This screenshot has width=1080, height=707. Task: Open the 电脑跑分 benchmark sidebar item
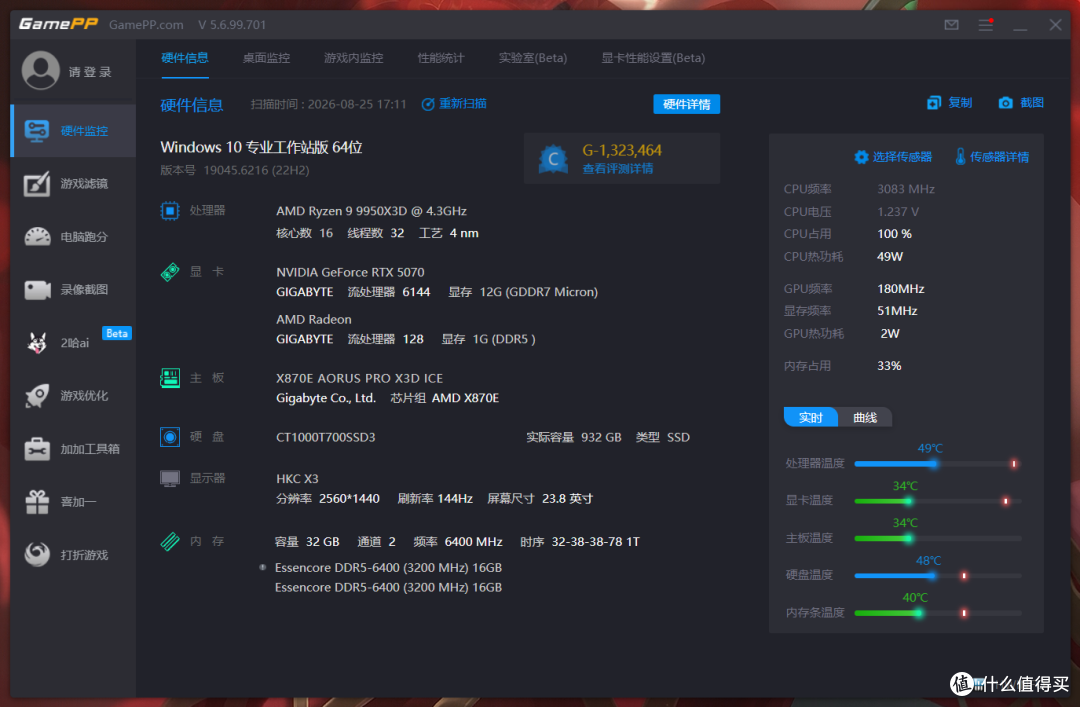pyautogui.click(x=74, y=237)
